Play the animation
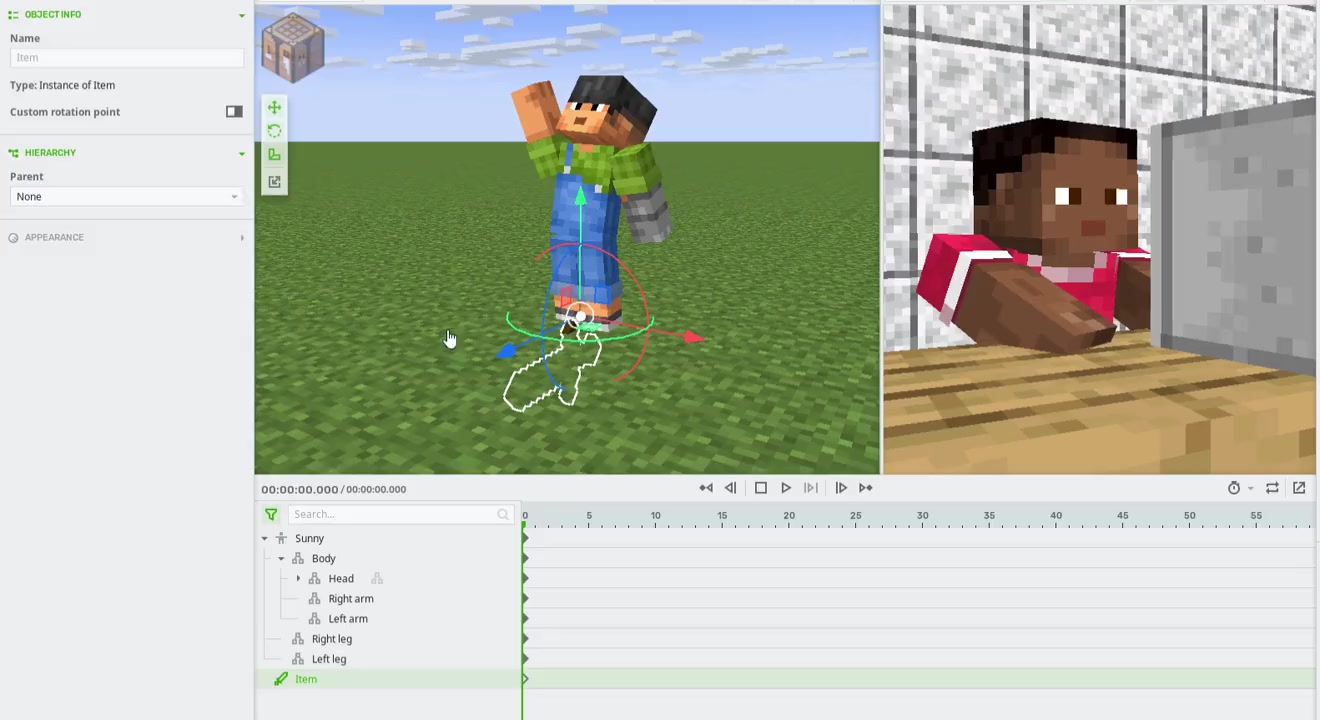 pos(786,488)
